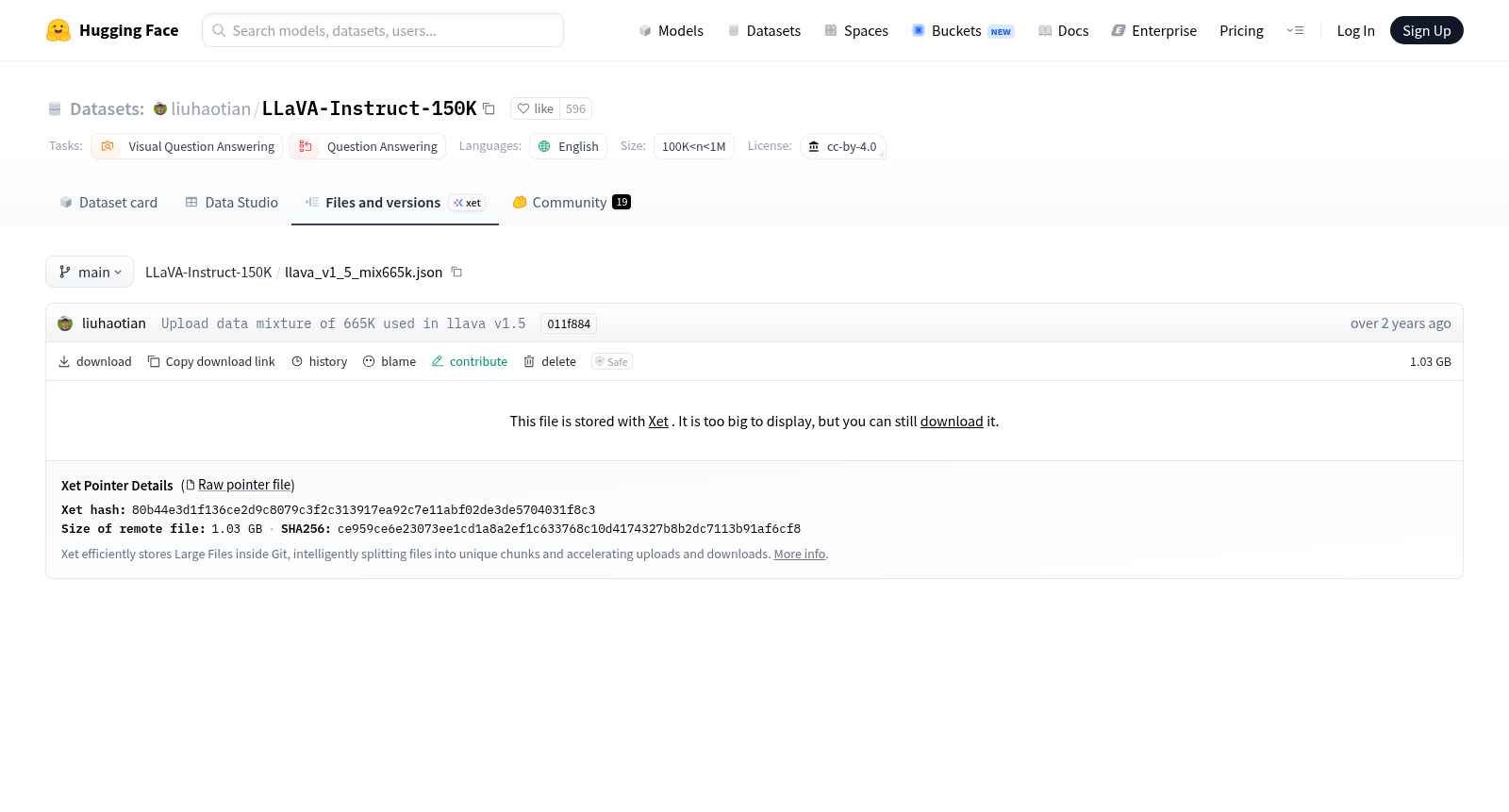Image resolution: width=1509 pixels, height=812 pixels.
Task: View file history
Action: click(x=319, y=361)
